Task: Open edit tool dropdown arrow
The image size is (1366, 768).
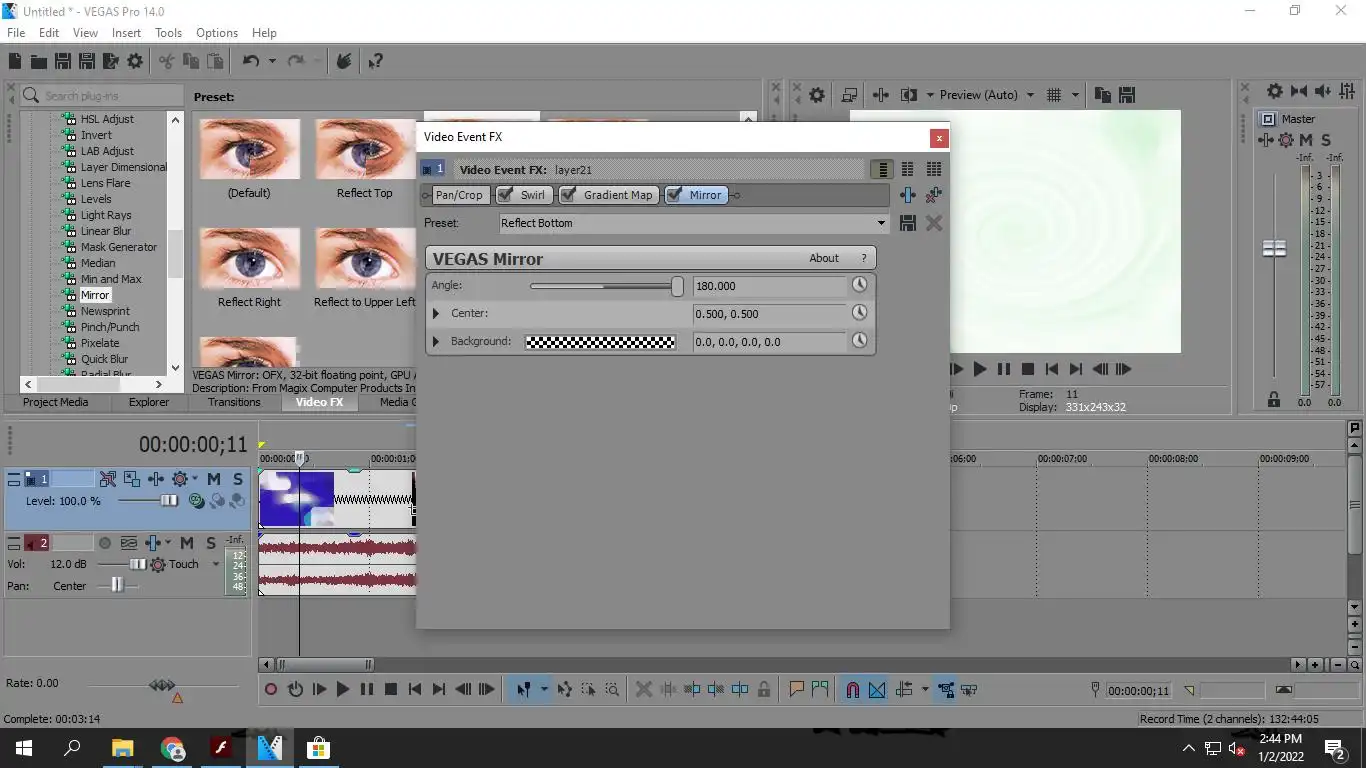Action: pyautogui.click(x=543, y=689)
